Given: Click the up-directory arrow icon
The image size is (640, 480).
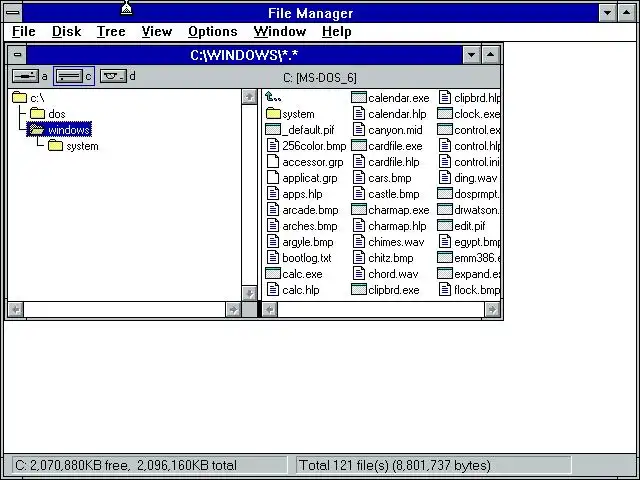Looking at the screenshot, I should point(273,97).
